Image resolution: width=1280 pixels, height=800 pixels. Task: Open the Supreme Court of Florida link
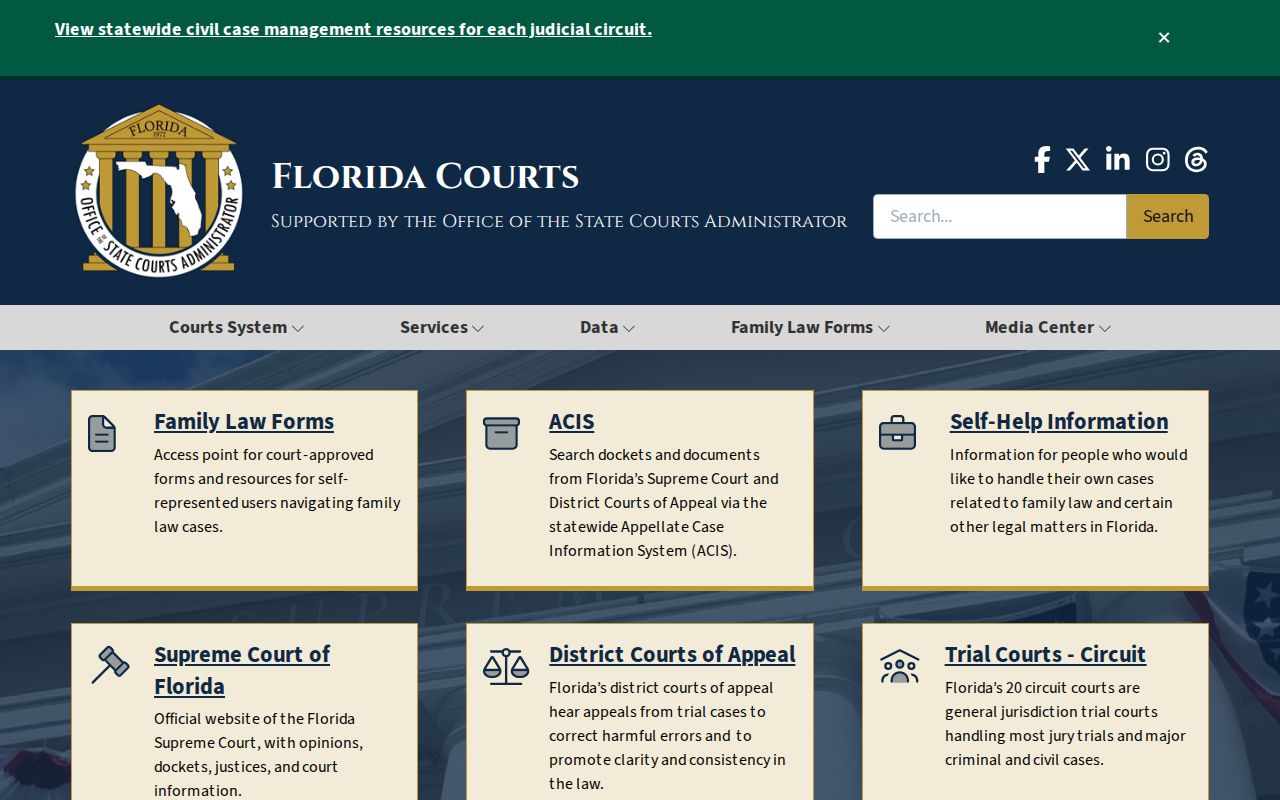242,670
